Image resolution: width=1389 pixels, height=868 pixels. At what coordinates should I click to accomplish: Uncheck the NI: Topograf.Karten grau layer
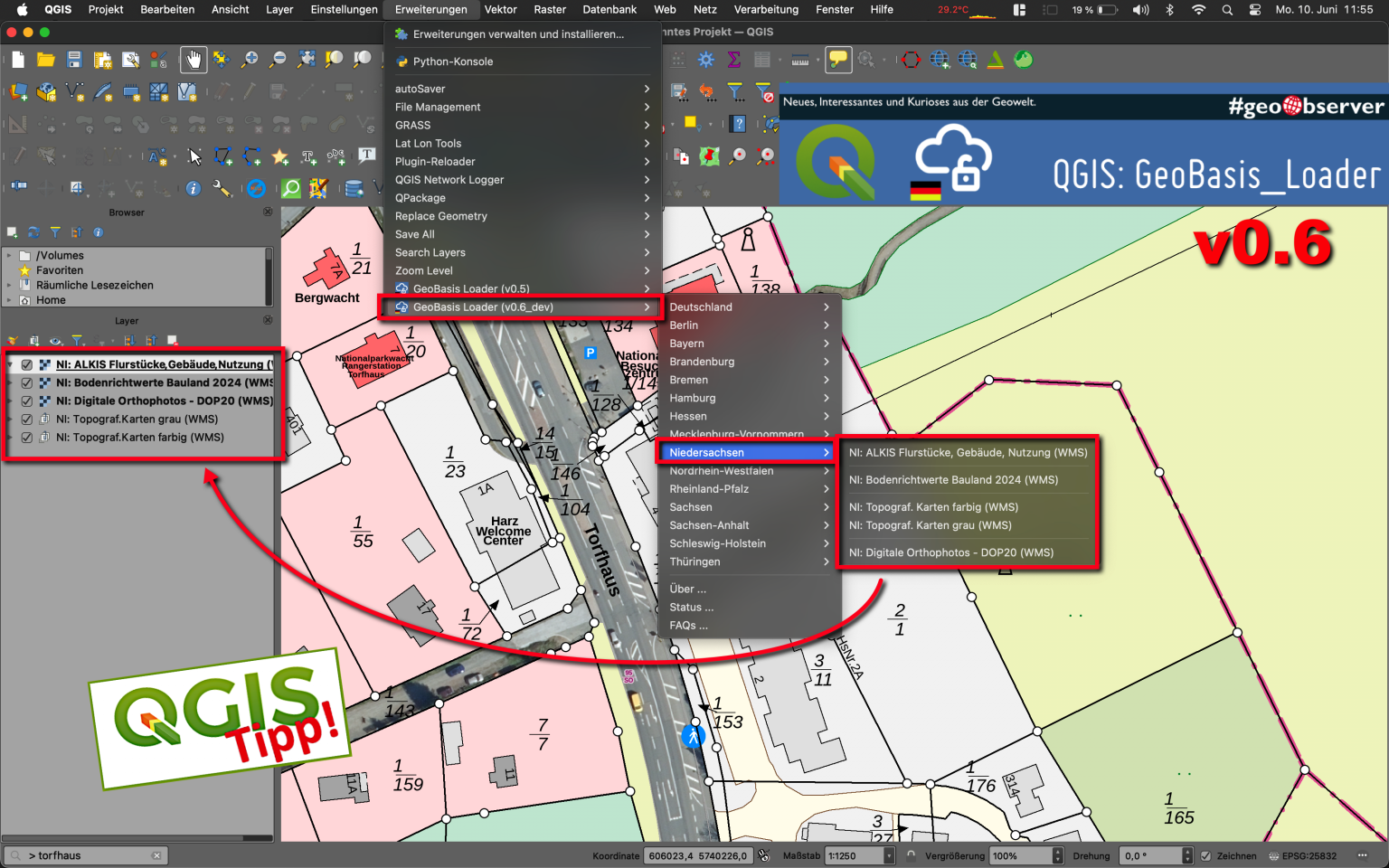(x=26, y=419)
